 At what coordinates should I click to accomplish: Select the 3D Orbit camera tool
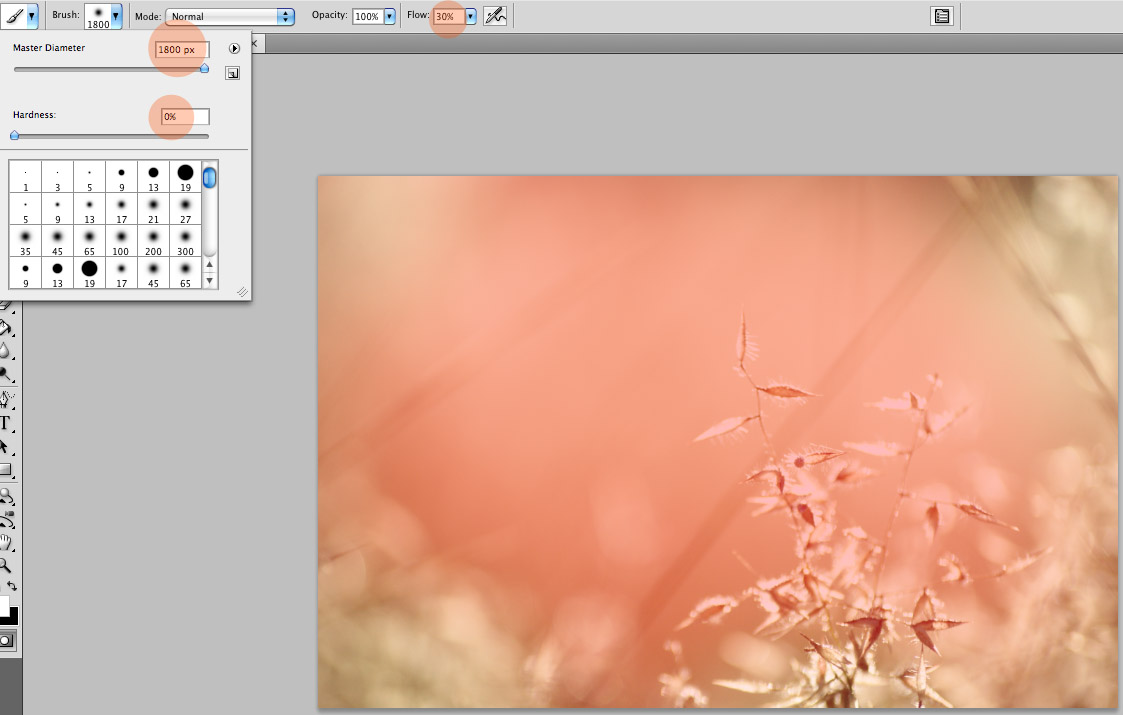tap(6, 519)
